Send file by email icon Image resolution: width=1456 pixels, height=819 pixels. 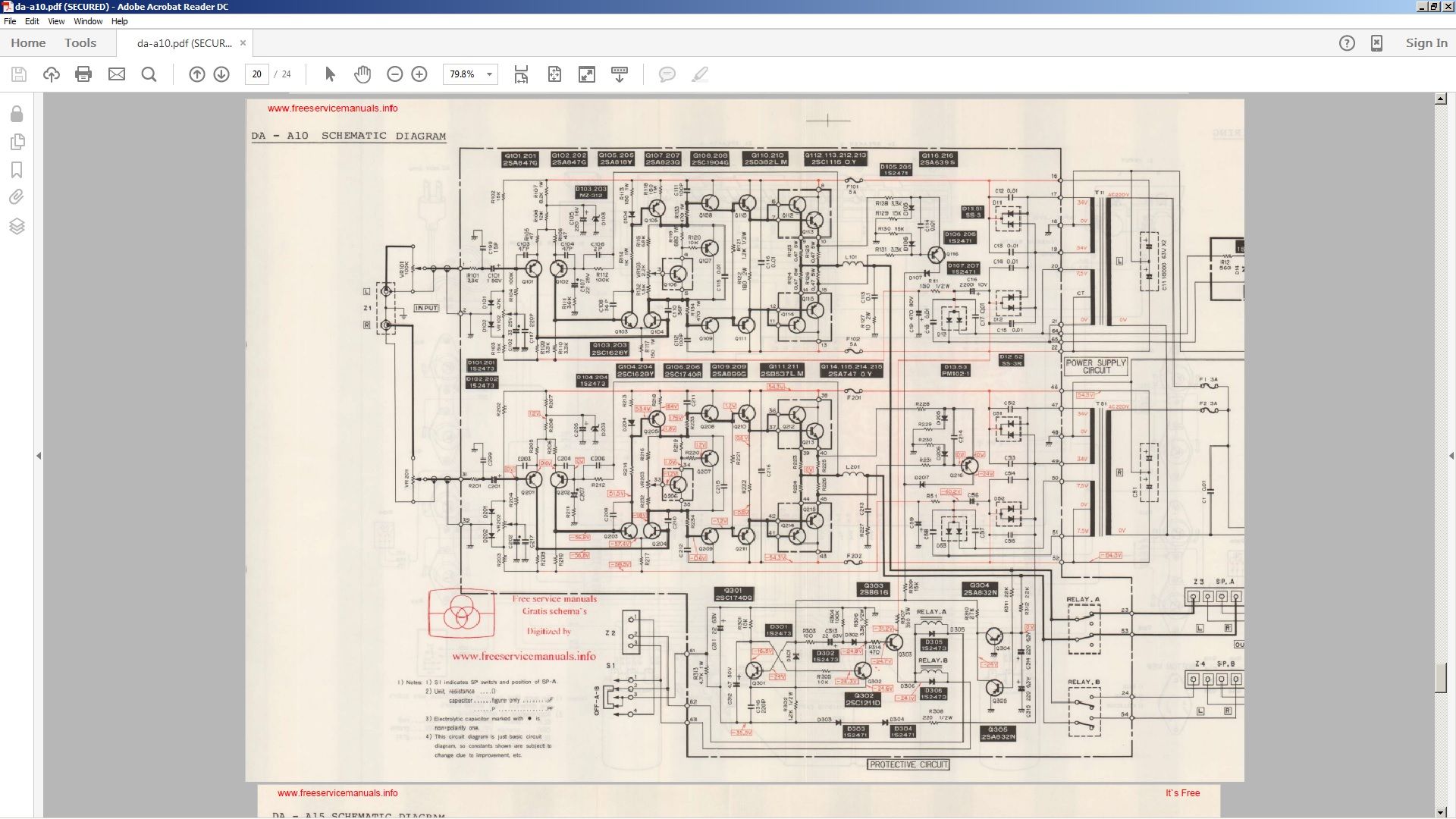[117, 74]
